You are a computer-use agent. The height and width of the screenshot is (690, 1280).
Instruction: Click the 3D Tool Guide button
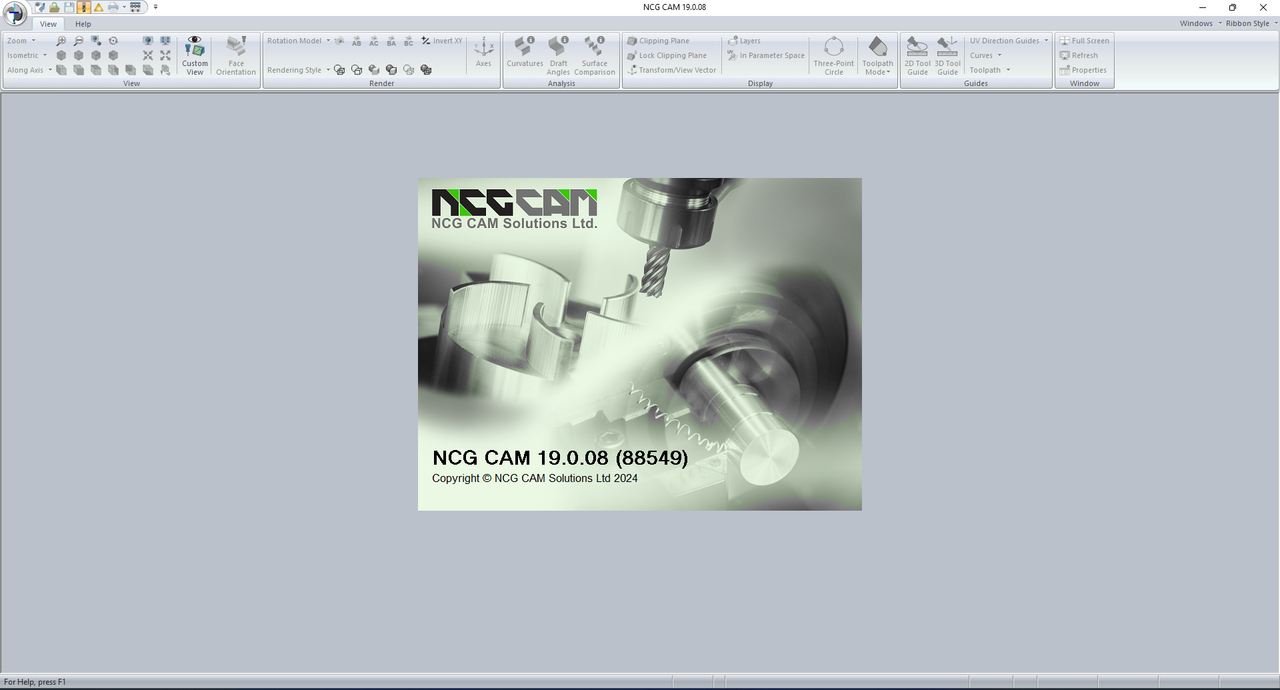click(x=947, y=55)
